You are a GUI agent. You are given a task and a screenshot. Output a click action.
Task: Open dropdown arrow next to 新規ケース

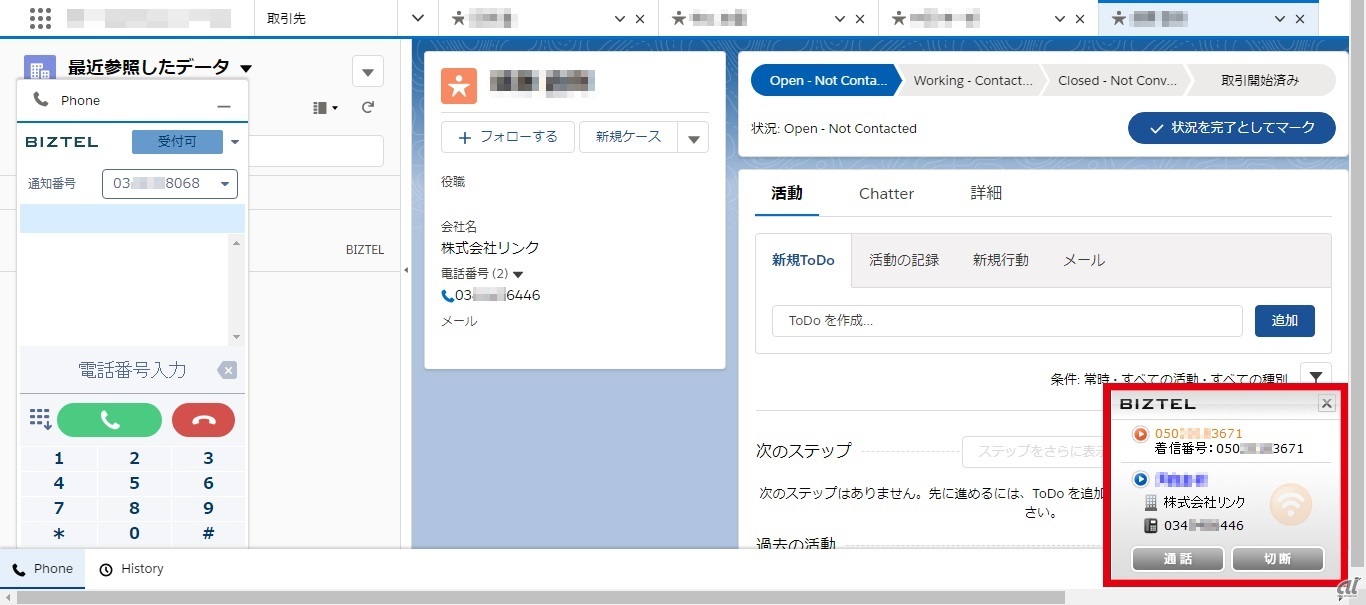tap(693, 139)
